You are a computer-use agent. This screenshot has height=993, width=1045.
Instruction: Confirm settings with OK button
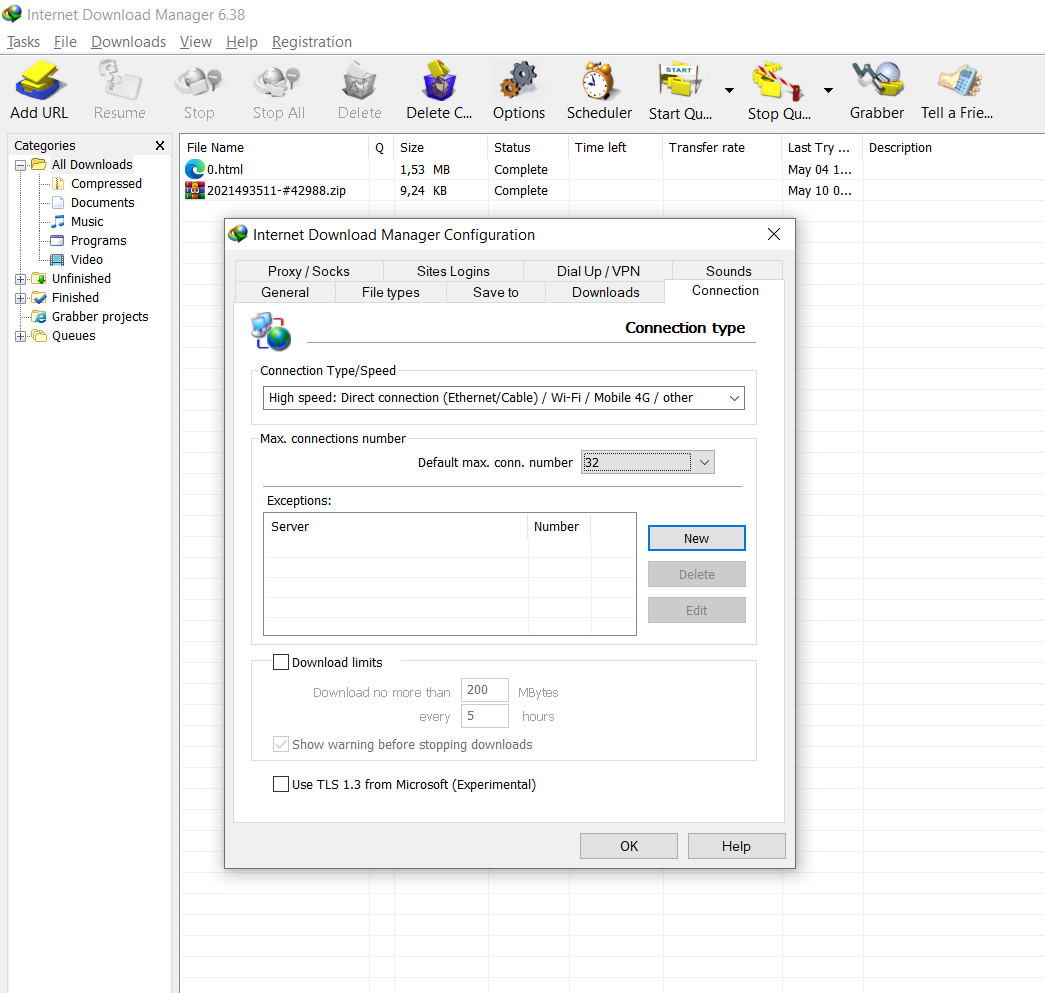[628, 846]
